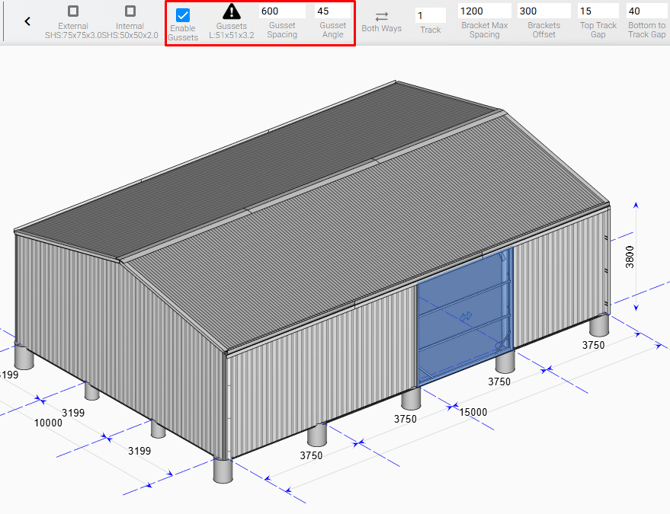Select the External SHS 75x75x3.0 section icon
Image resolution: width=670 pixels, height=514 pixels.
[73, 12]
